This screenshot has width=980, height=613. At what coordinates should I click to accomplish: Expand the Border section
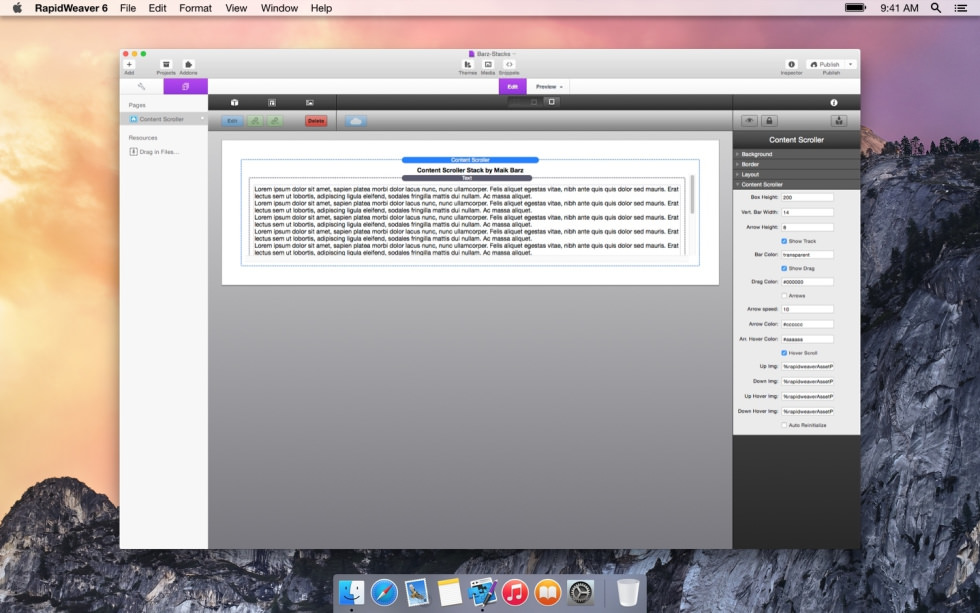coord(796,164)
